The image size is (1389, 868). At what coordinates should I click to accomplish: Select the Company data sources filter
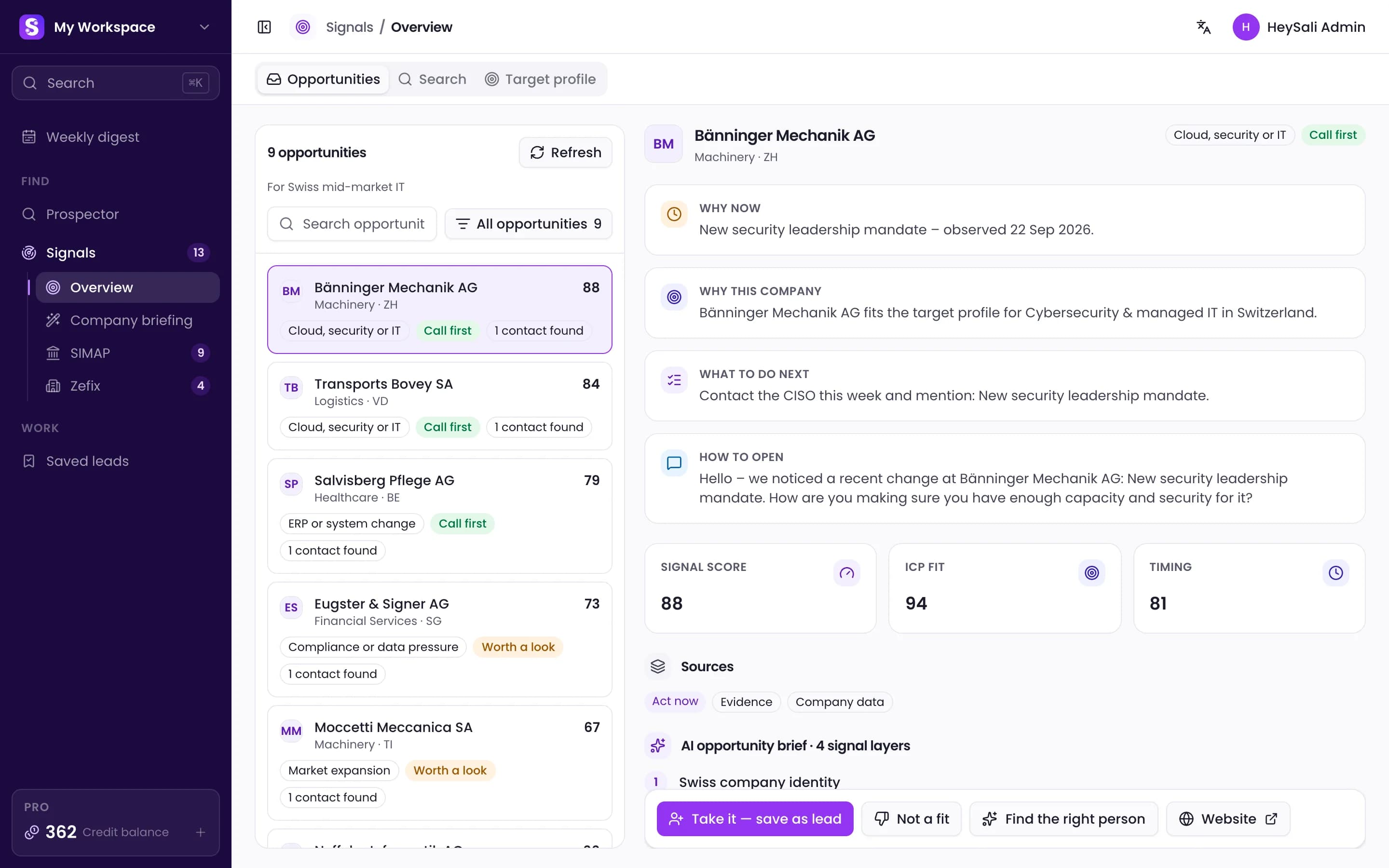point(840,702)
